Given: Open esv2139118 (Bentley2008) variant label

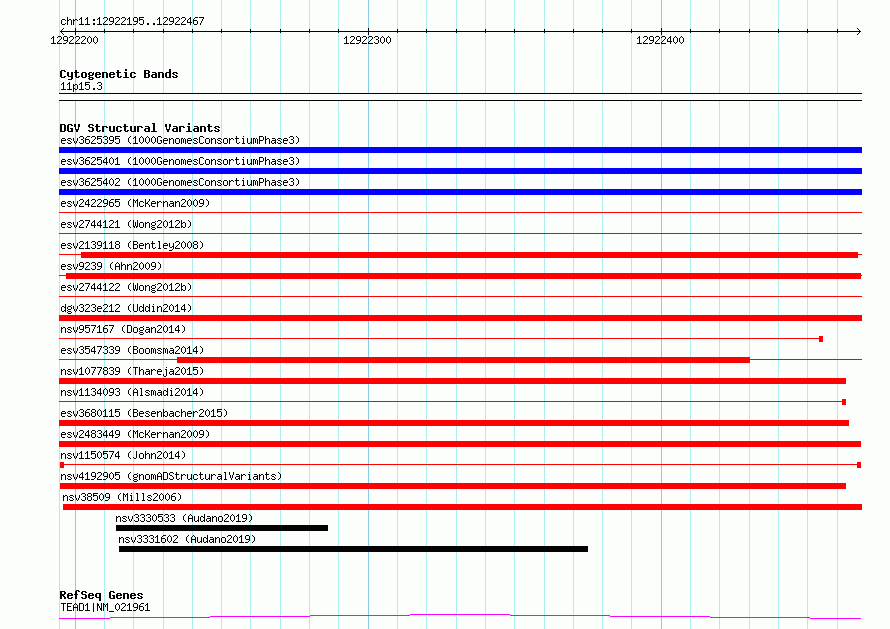Looking at the screenshot, I should pos(132,245).
